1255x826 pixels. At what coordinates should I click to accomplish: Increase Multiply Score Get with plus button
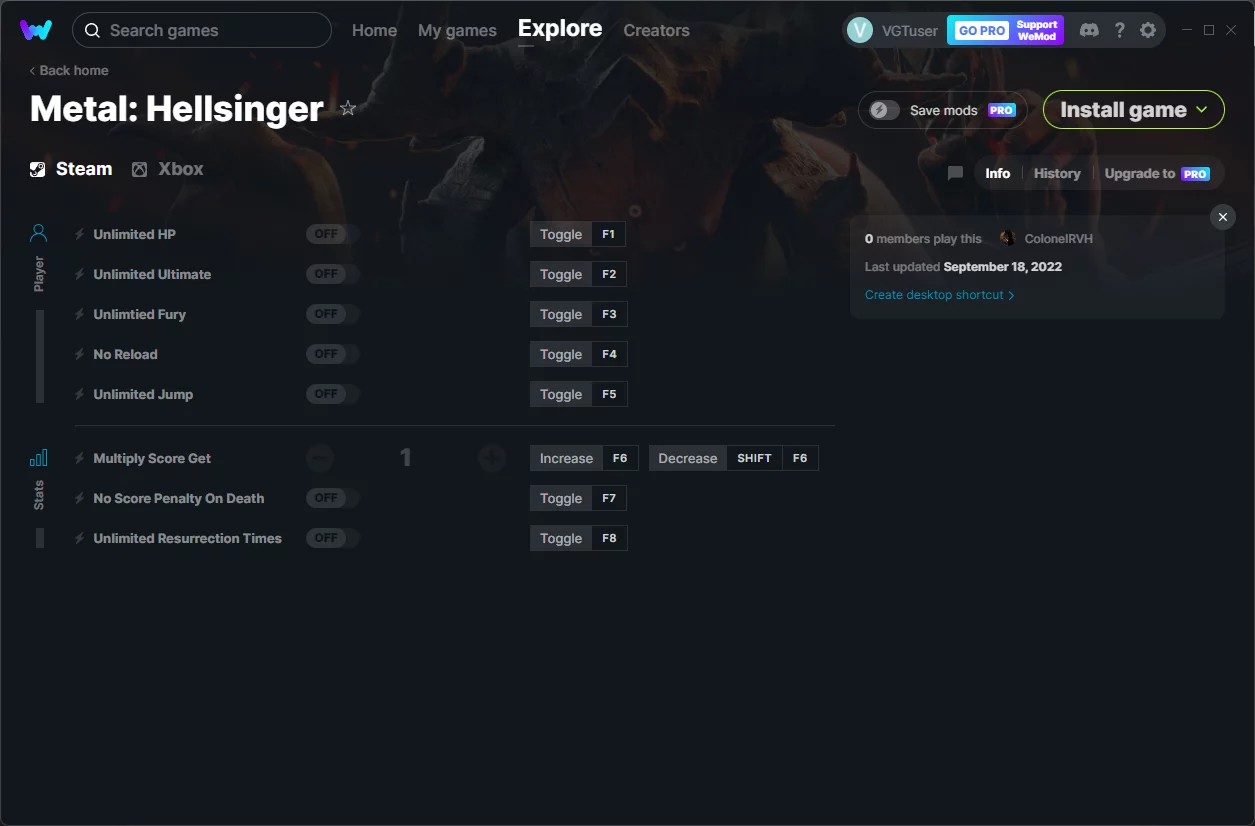click(491, 458)
